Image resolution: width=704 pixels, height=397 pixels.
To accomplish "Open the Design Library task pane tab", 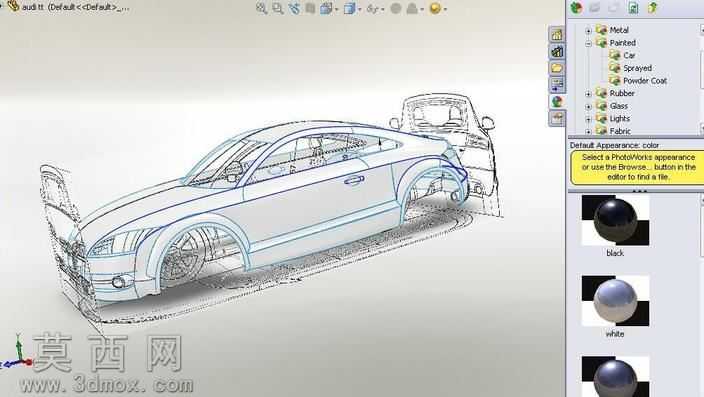I will point(557,52).
